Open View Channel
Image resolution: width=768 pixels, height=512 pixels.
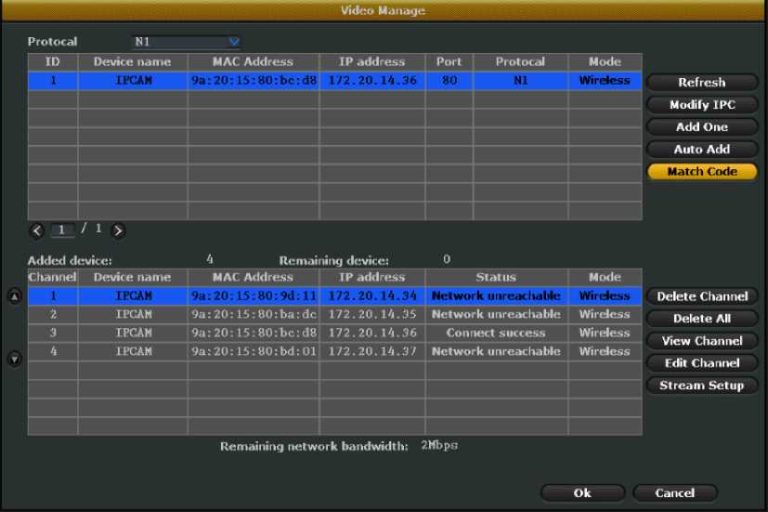(x=701, y=341)
